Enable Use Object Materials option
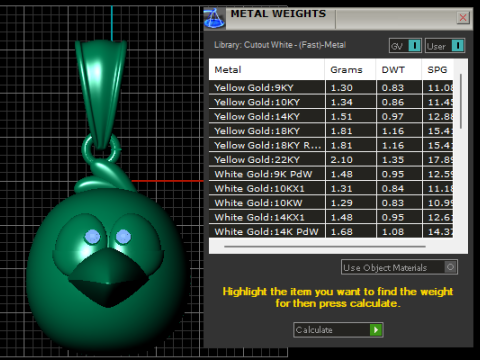 click(x=399, y=267)
